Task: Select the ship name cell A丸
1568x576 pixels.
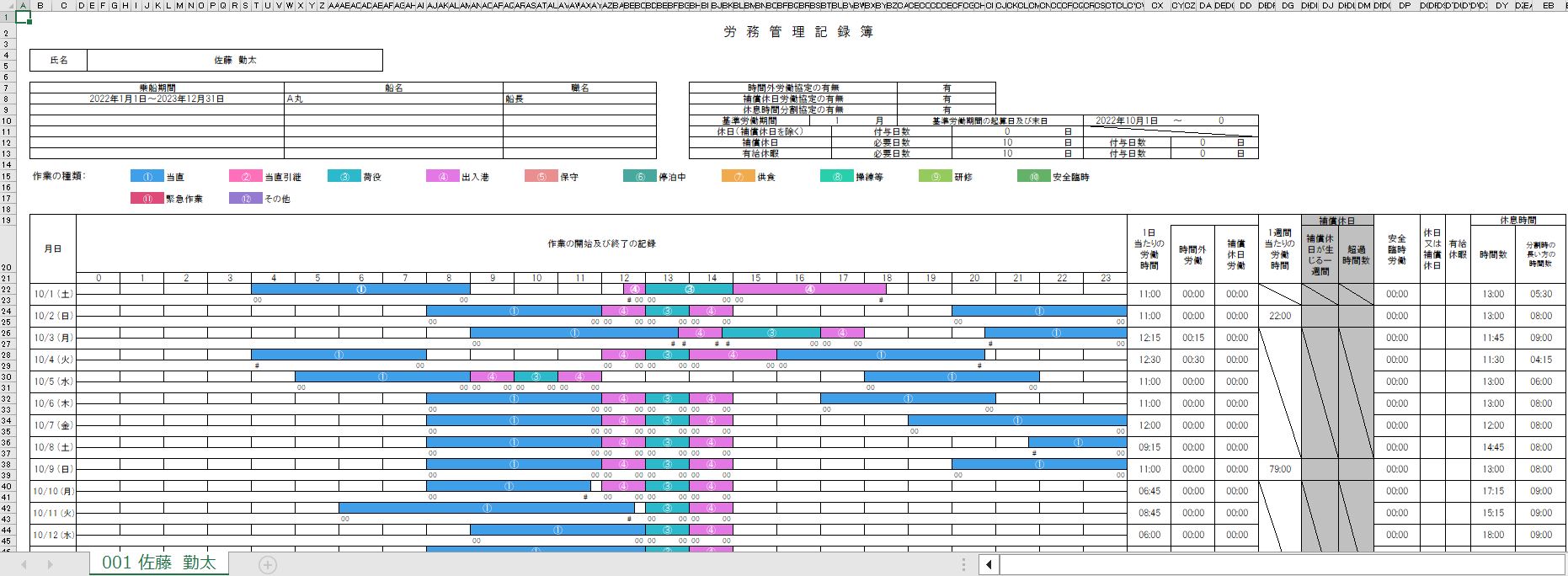Action: point(392,99)
